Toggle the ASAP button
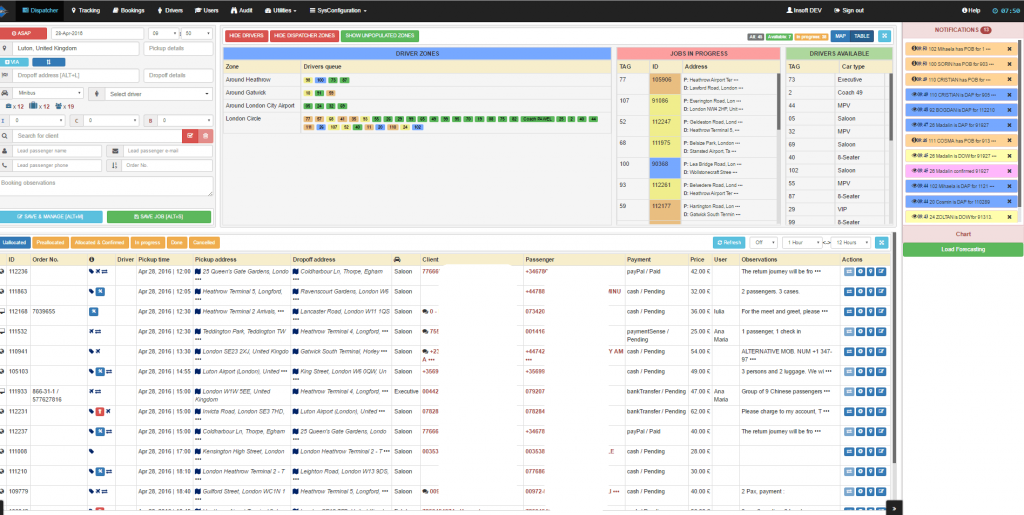Screen dimensions: 1024x515 click(24, 33)
